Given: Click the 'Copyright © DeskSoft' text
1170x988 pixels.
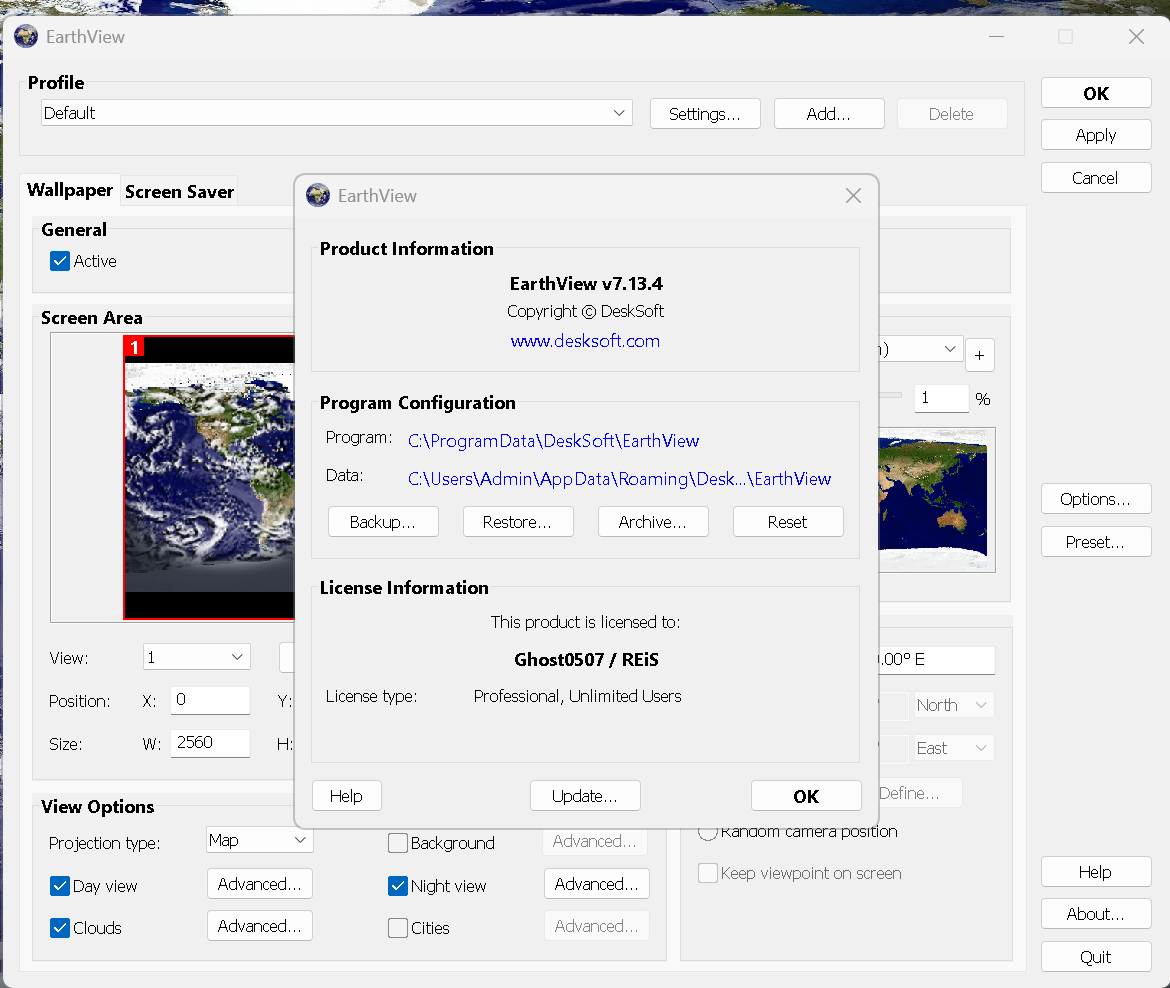Looking at the screenshot, I should (585, 311).
